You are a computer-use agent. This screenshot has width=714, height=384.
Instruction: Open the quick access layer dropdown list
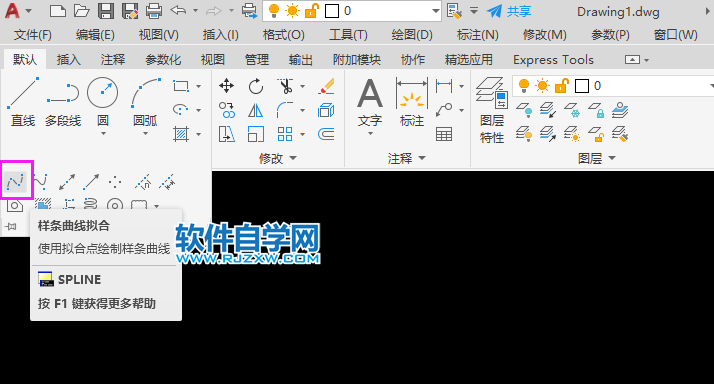pos(436,11)
